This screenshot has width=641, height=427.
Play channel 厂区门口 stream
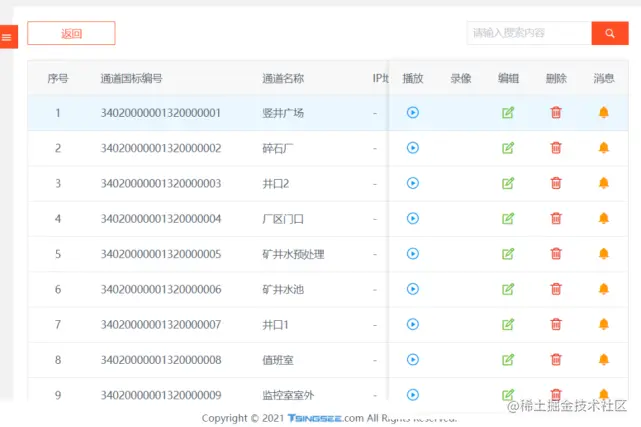(413, 218)
